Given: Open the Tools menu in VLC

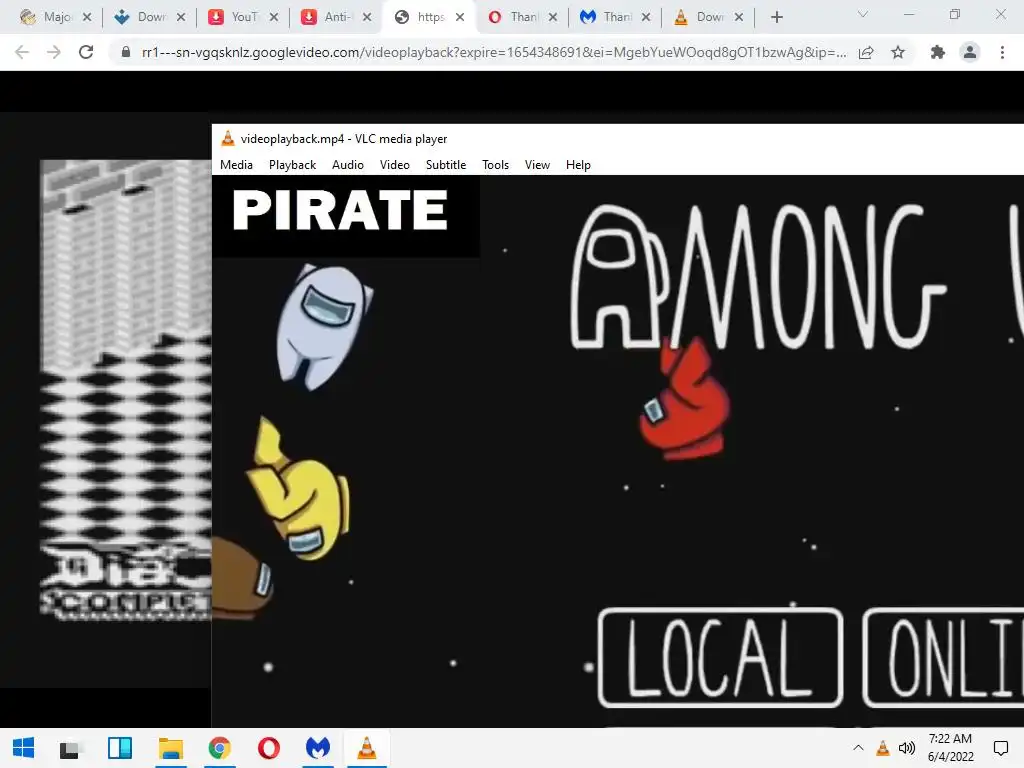Looking at the screenshot, I should 495,165.
